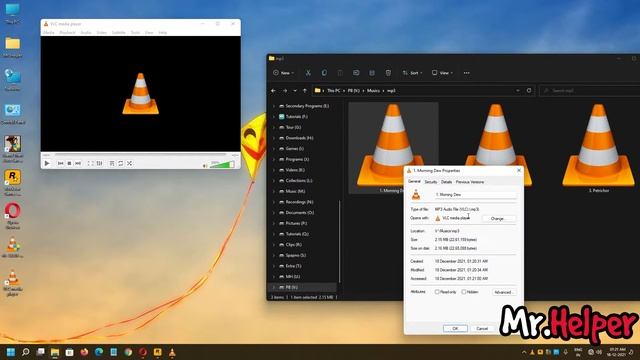Expand Secondary Programs drive in sidebar
The image size is (640, 360).
tap(274, 106)
